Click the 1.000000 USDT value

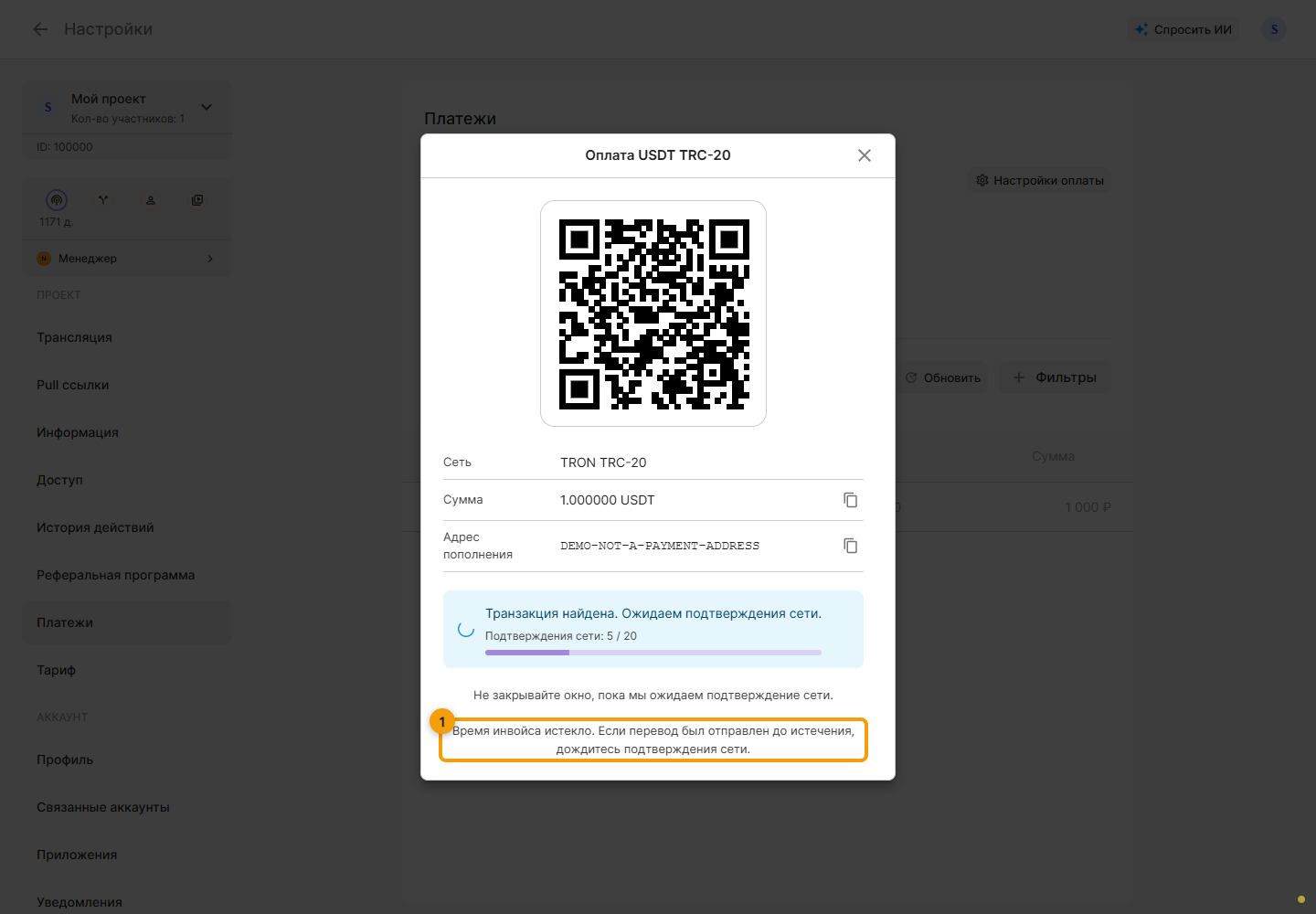(608, 500)
